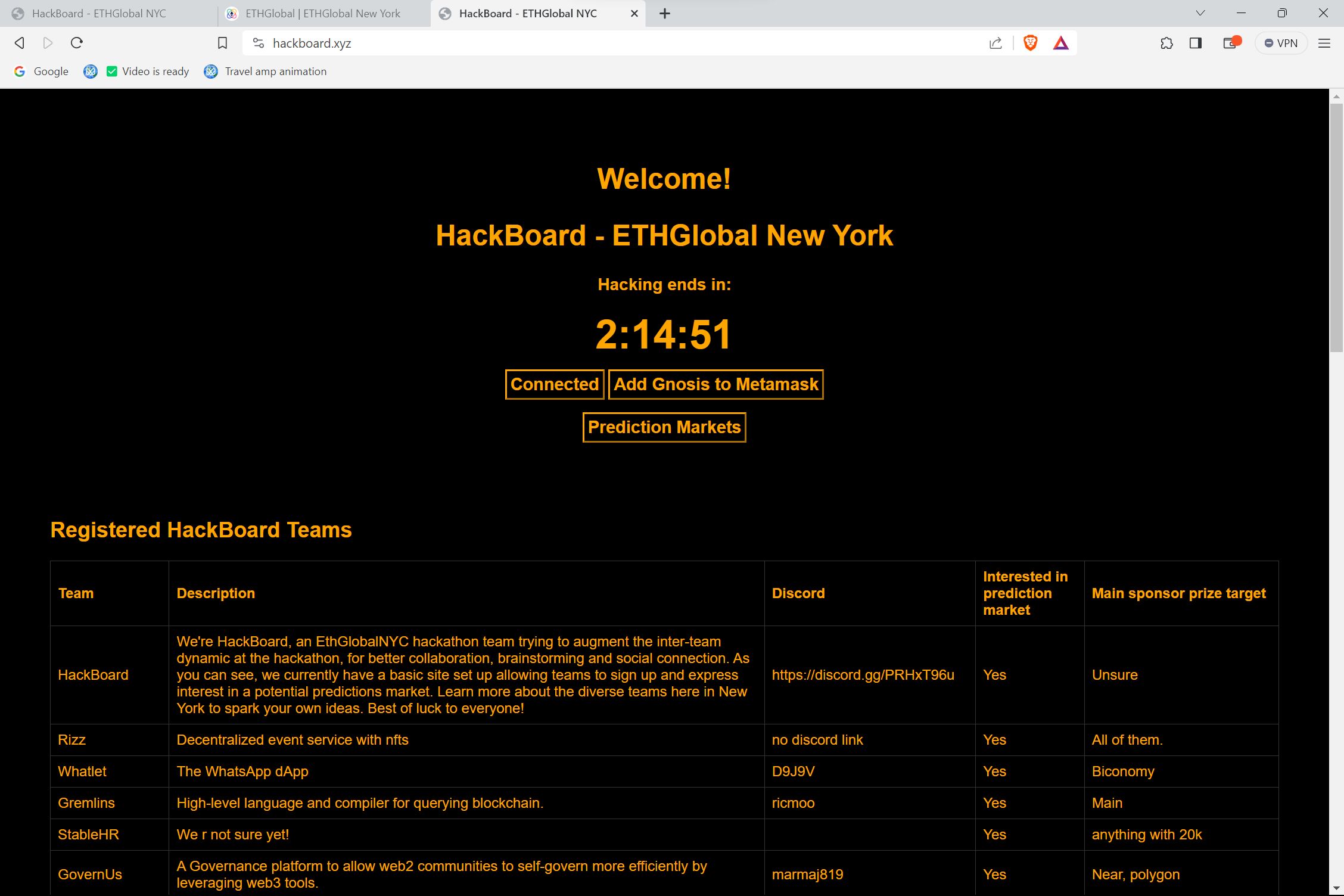Open the browser hamburger main menu
The width and height of the screenshot is (1344, 896).
1324,43
